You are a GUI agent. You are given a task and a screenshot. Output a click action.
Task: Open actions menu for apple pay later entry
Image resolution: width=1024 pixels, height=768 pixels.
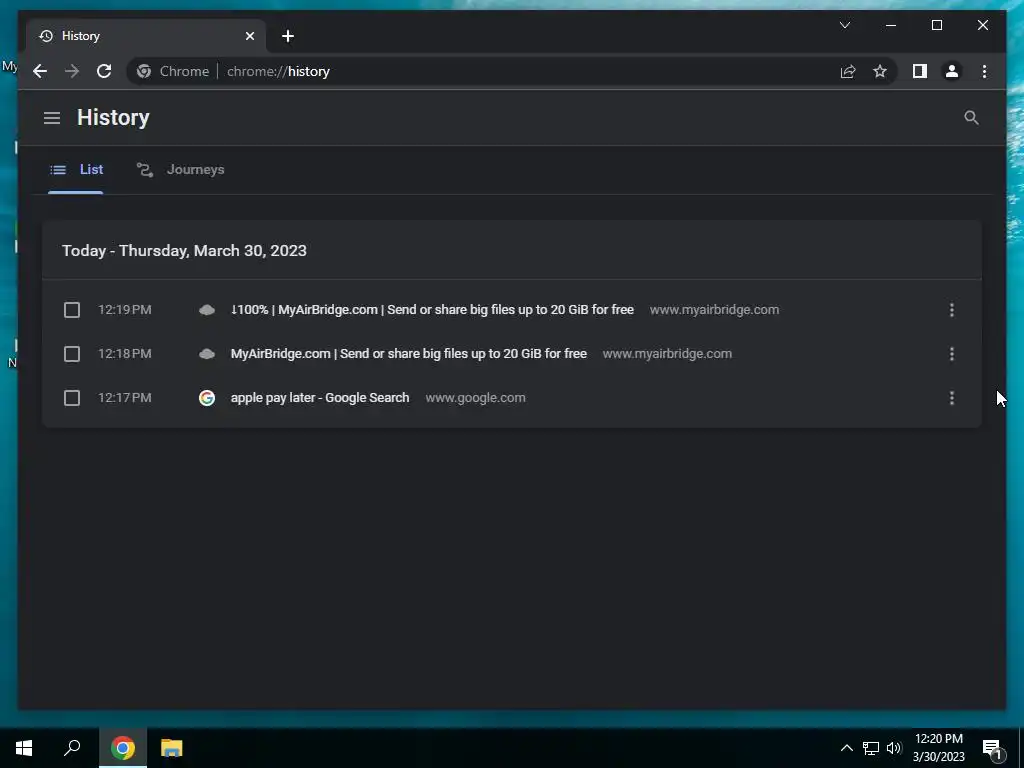pyautogui.click(x=952, y=398)
